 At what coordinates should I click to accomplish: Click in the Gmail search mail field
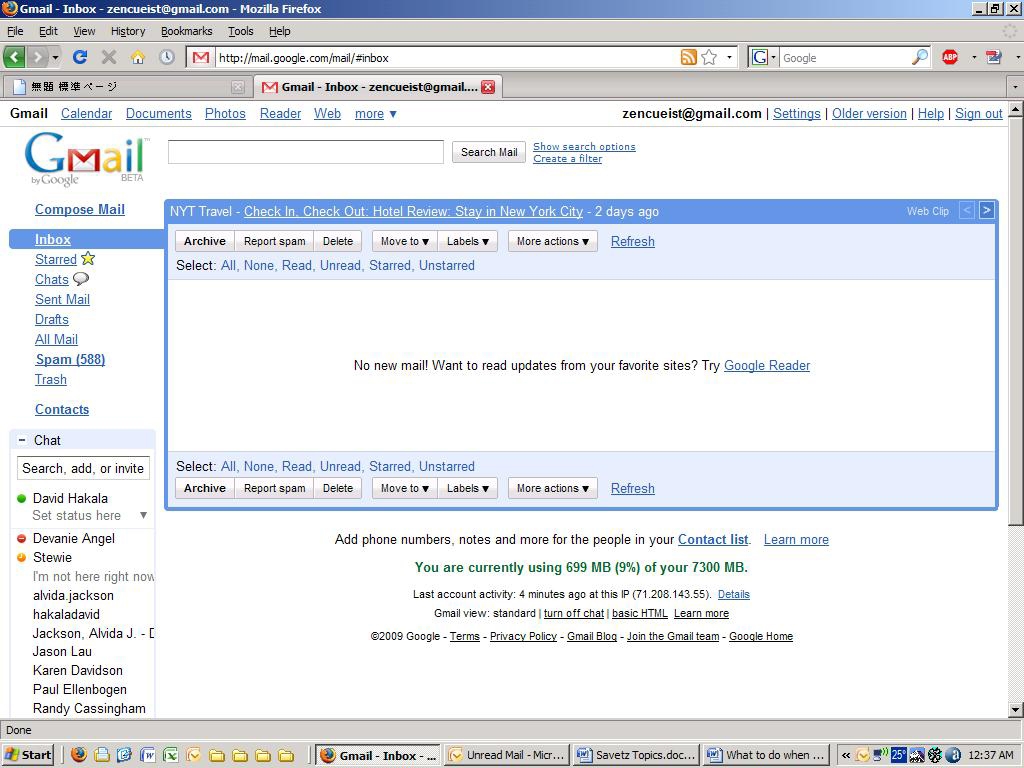(x=306, y=152)
